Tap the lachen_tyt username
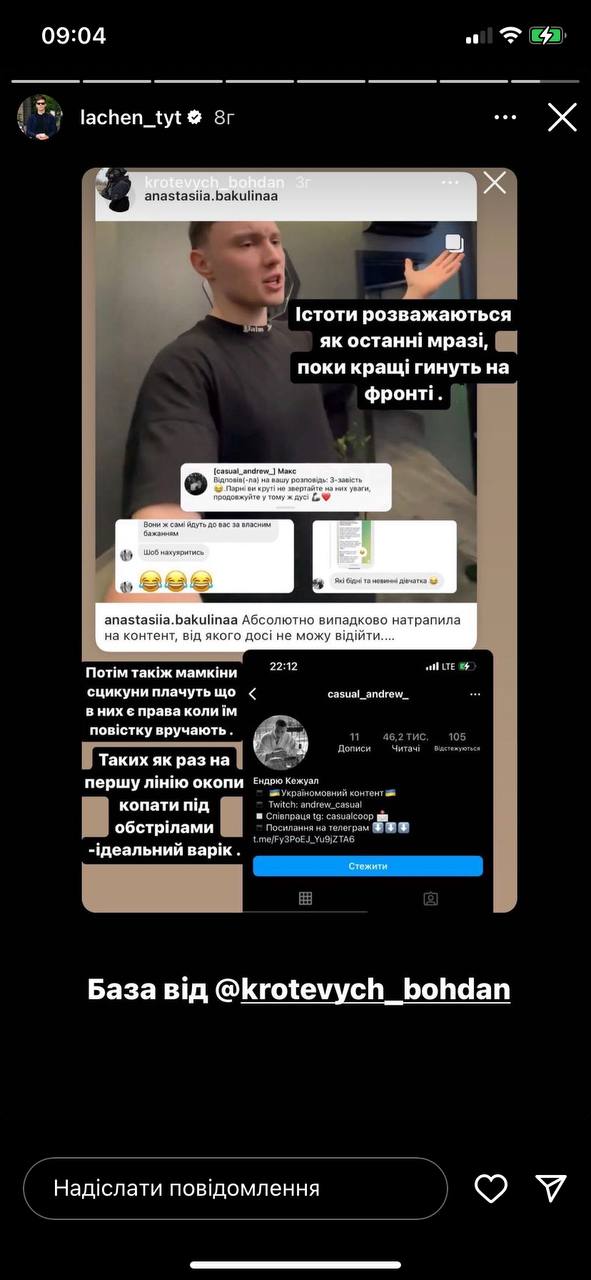This screenshot has height=1280, width=591. pyautogui.click(x=131, y=117)
